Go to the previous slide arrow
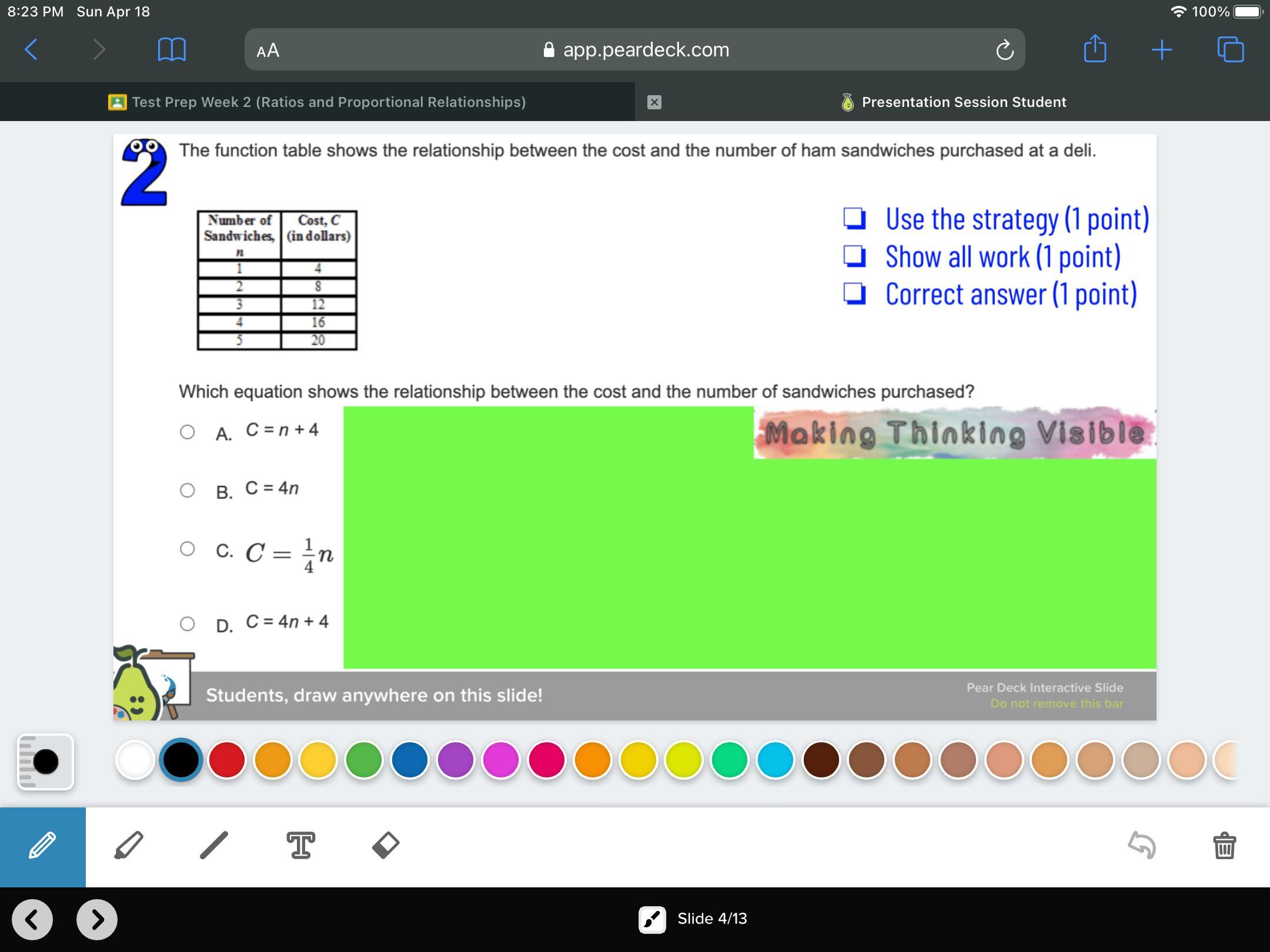The width and height of the screenshot is (1270, 952). pyautogui.click(x=32, y=919)
